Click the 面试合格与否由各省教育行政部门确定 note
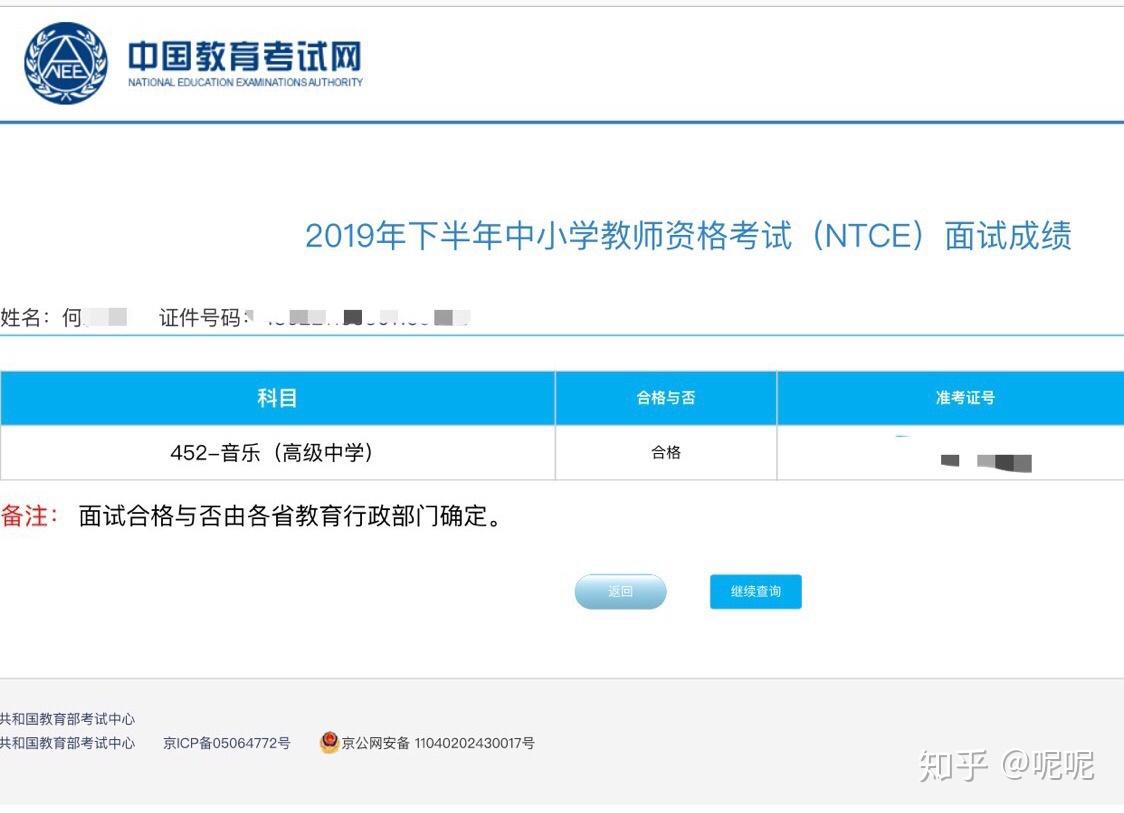This screenshot has width=1124, height=813. coord(290,515)
